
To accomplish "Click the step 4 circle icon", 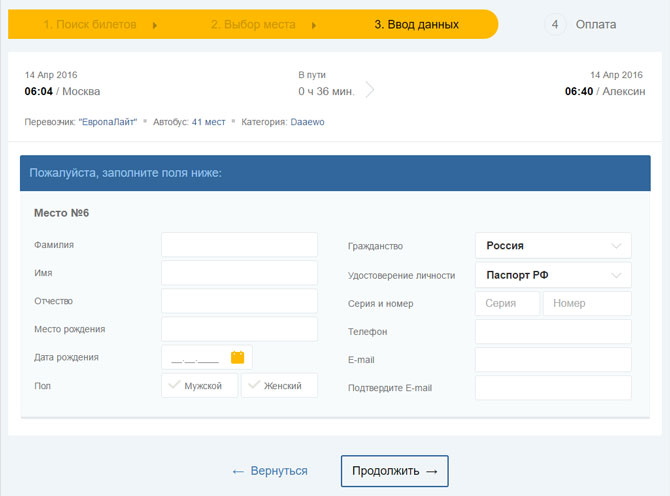I will pos(556,24).
